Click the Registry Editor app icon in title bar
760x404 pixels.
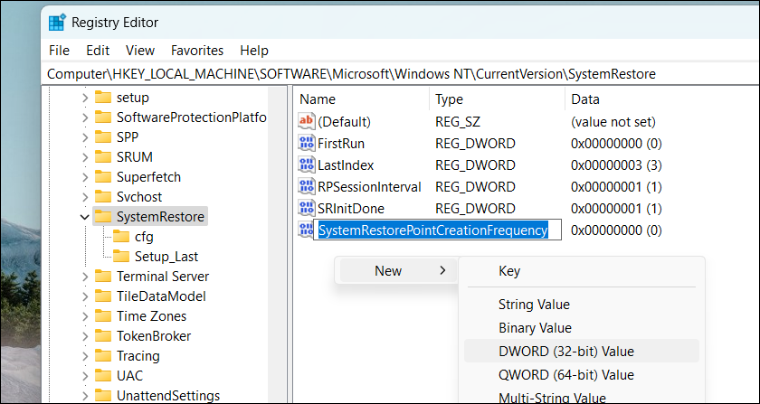point(57,22)
